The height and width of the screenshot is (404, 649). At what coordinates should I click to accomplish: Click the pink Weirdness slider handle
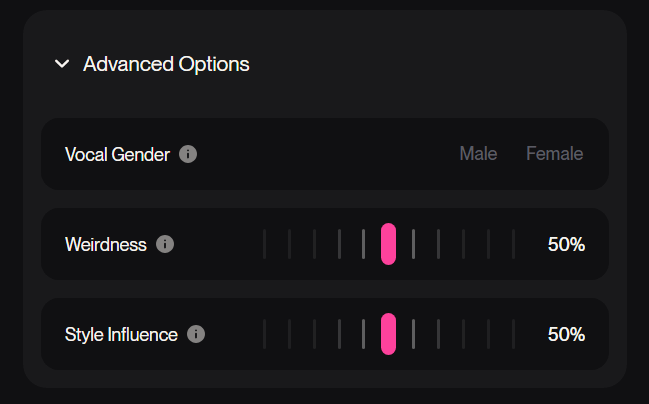[389, 244]
